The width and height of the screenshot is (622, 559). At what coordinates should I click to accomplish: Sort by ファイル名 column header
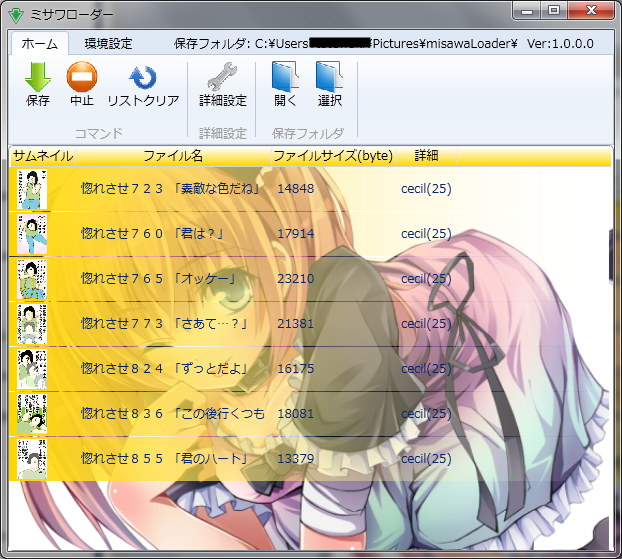(x=173, y=156)
